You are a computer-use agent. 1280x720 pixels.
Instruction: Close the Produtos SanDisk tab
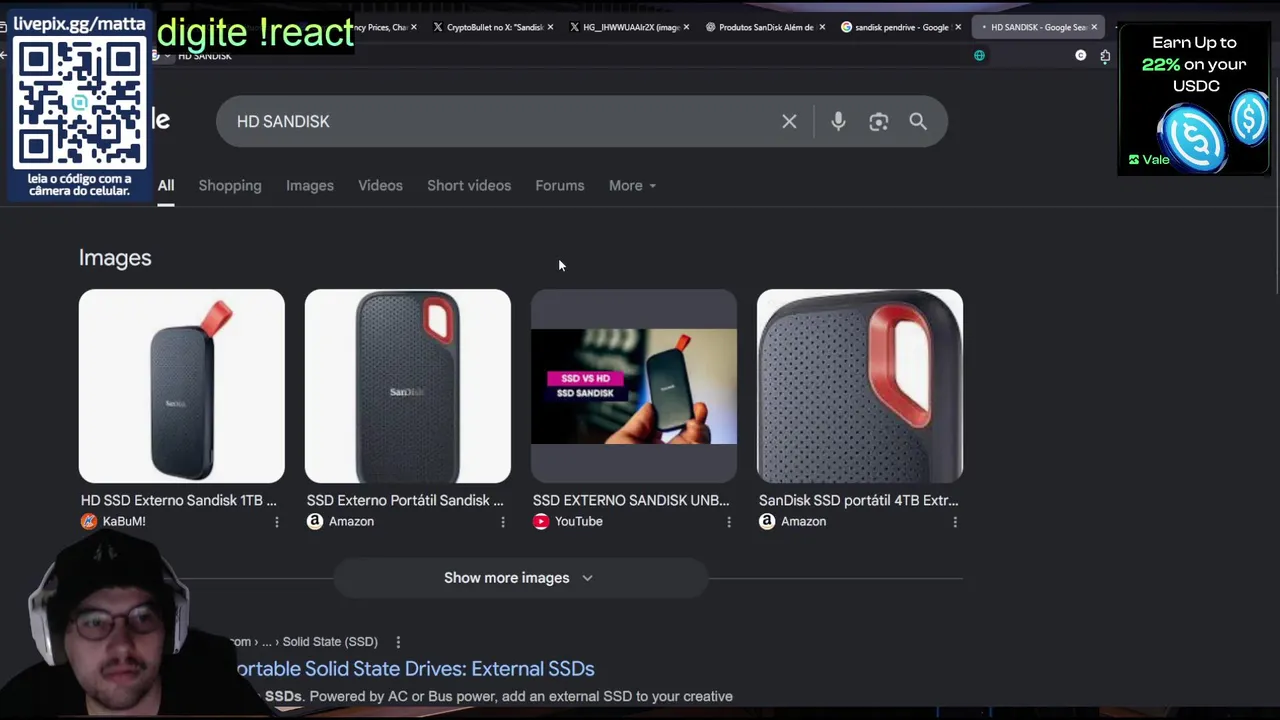pyautogui.click(x=822, y=27)
